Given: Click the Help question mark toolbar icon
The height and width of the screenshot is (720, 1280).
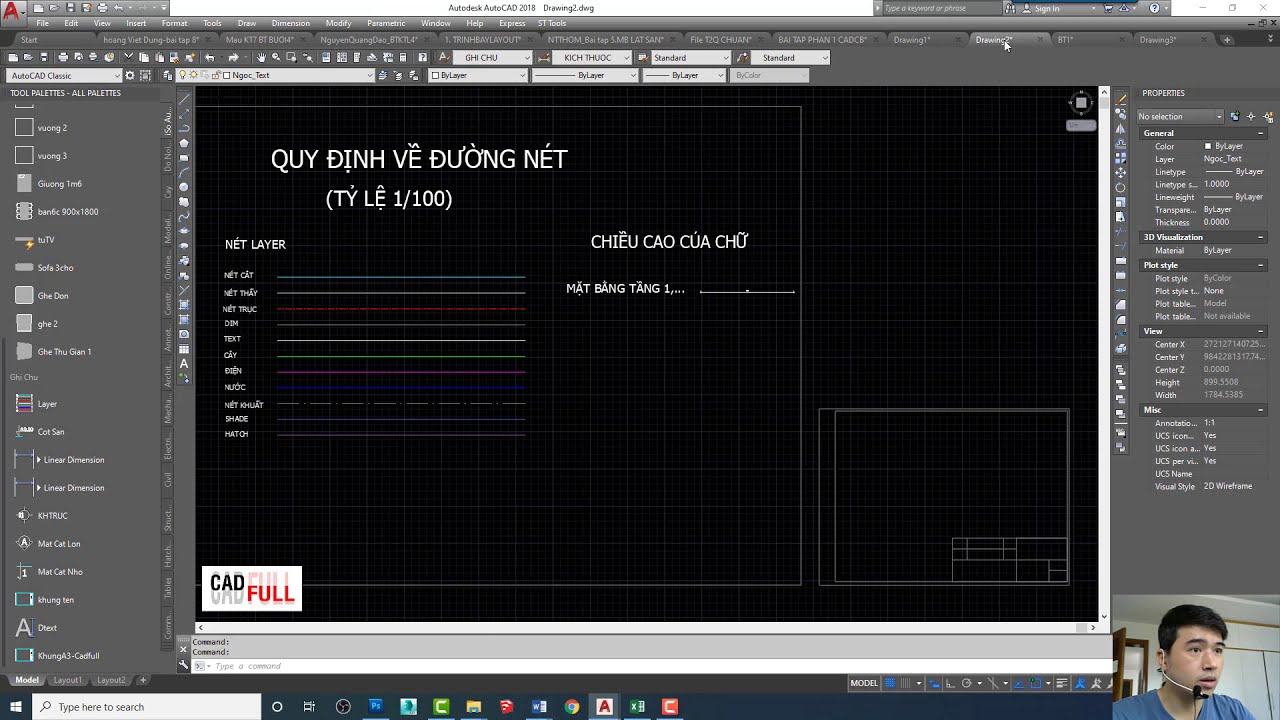Looking at the screenshot, I should pos(422,57).
